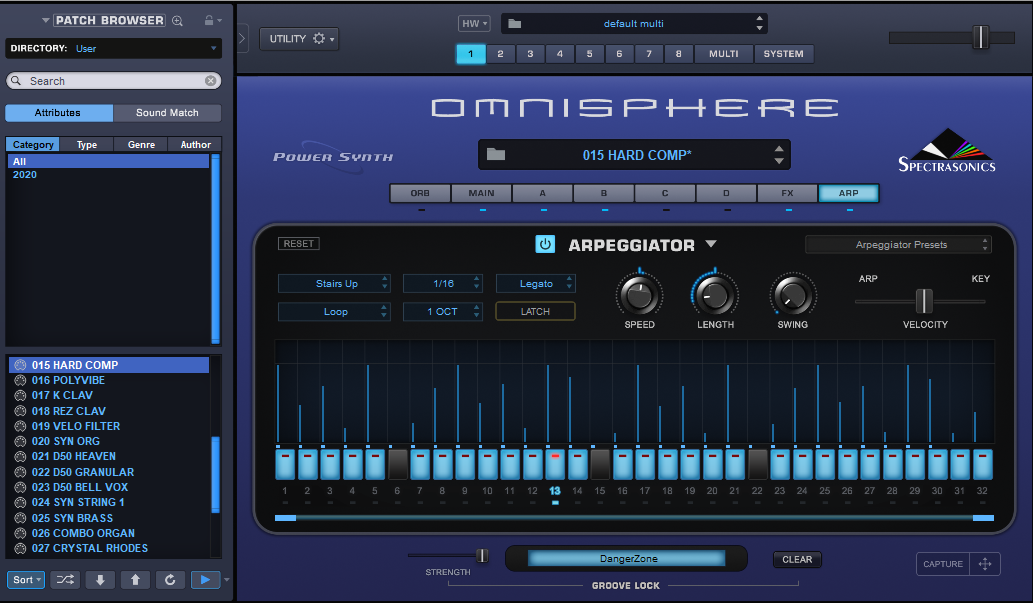Clear search with the X icon
Viewport: 1033px width, 603px height.
[211, 81]
